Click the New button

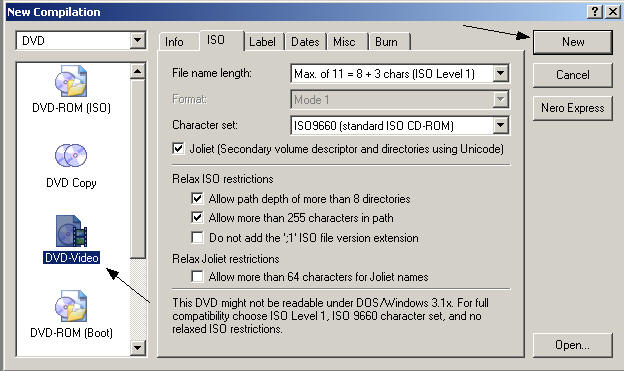pos(573,42)
